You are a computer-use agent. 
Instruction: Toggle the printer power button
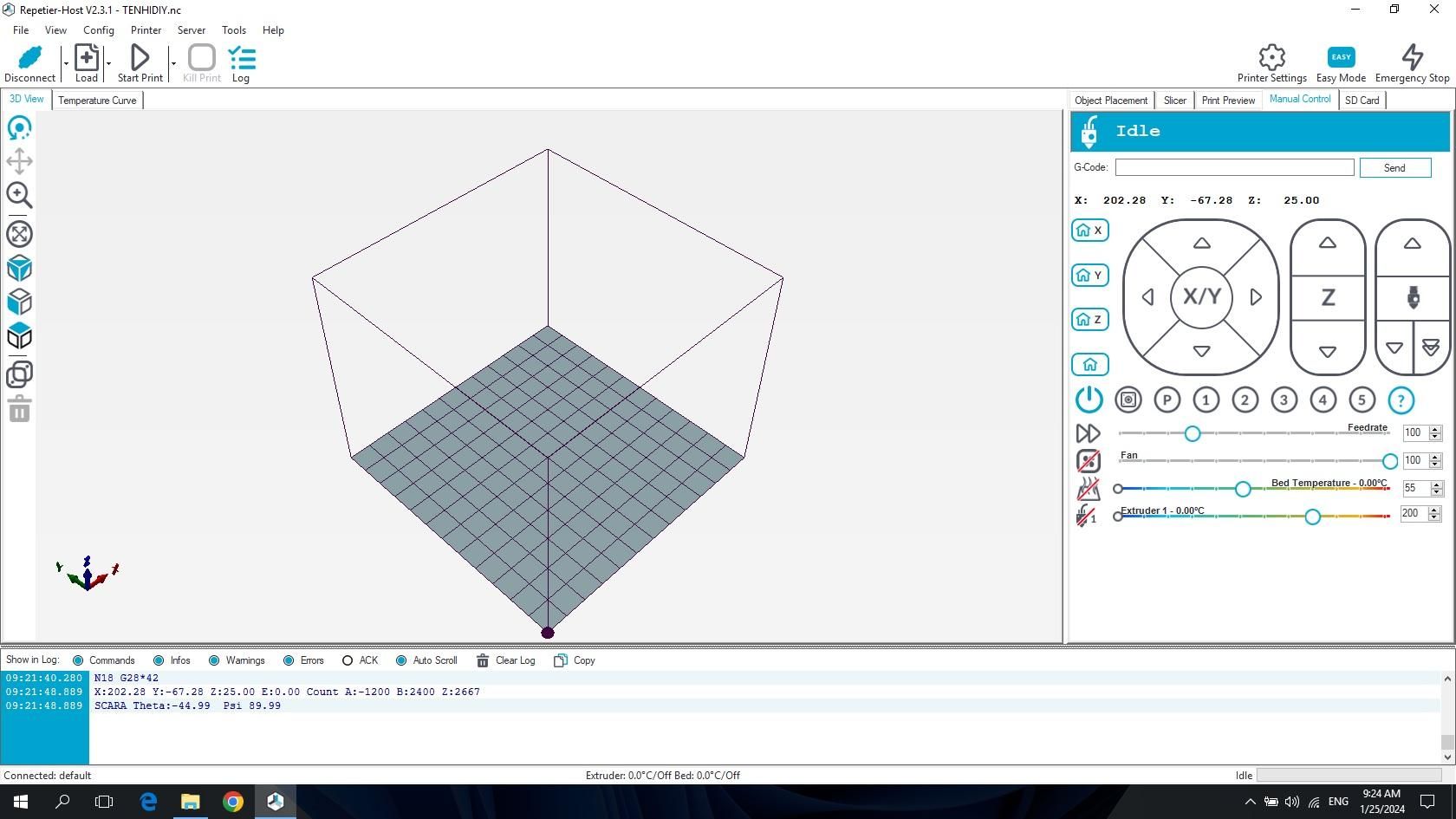[x=1089, y=400]
